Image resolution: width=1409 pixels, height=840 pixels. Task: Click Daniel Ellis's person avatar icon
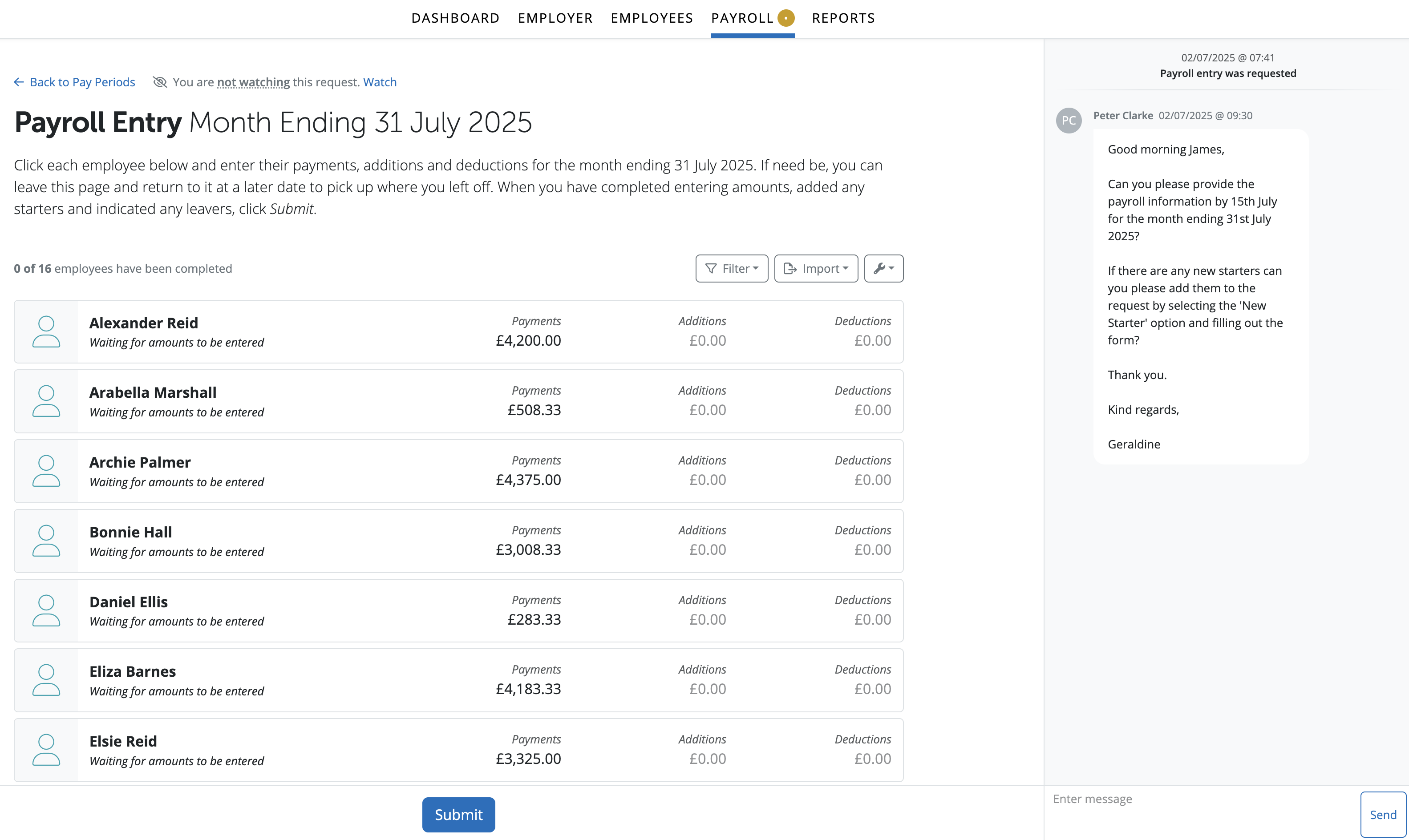click(x=46, y=611)
